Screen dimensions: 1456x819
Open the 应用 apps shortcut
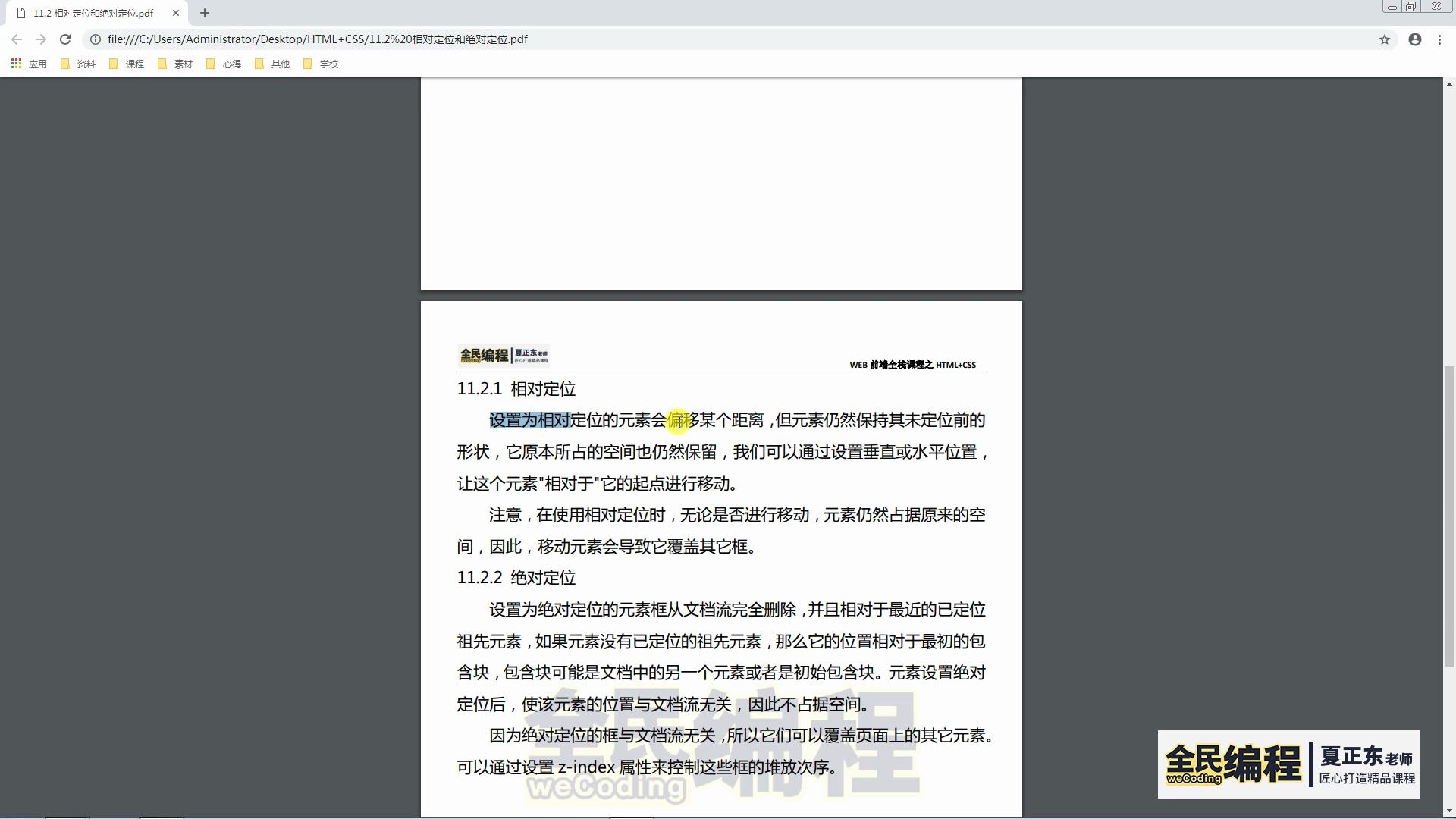[x=29, y=64]
